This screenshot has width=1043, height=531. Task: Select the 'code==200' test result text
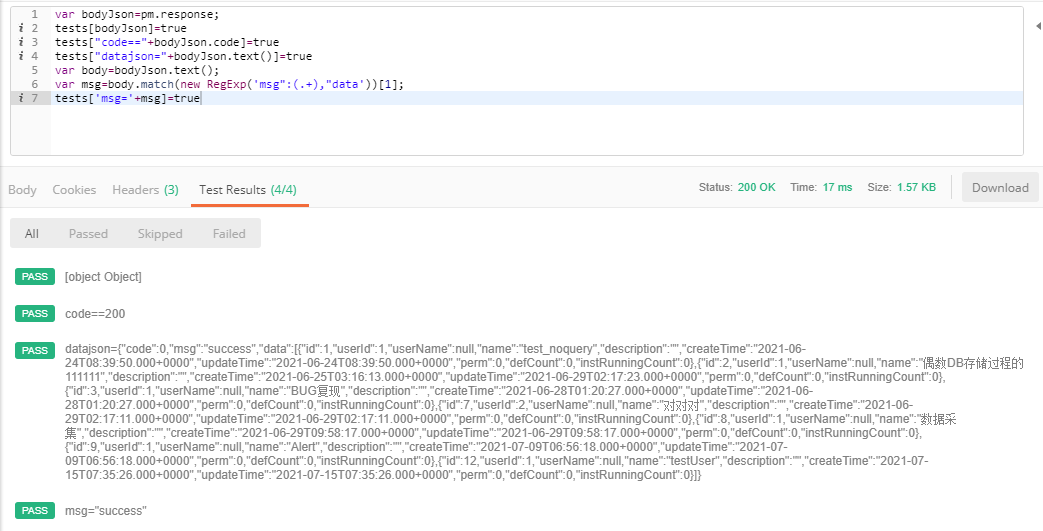point(95,313)
